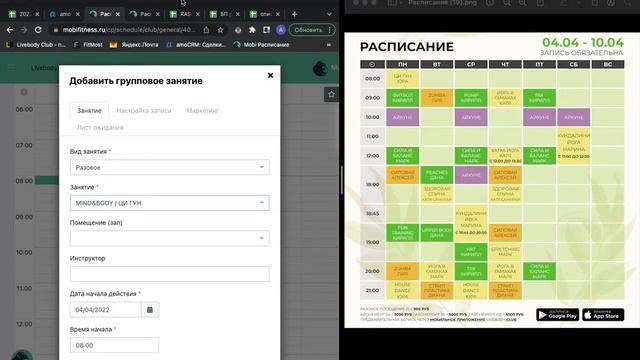The height and width of the screenshot is (360, 640).
Task: Toggle Chrome side panel icon
Action: click(x=267, y=30)
